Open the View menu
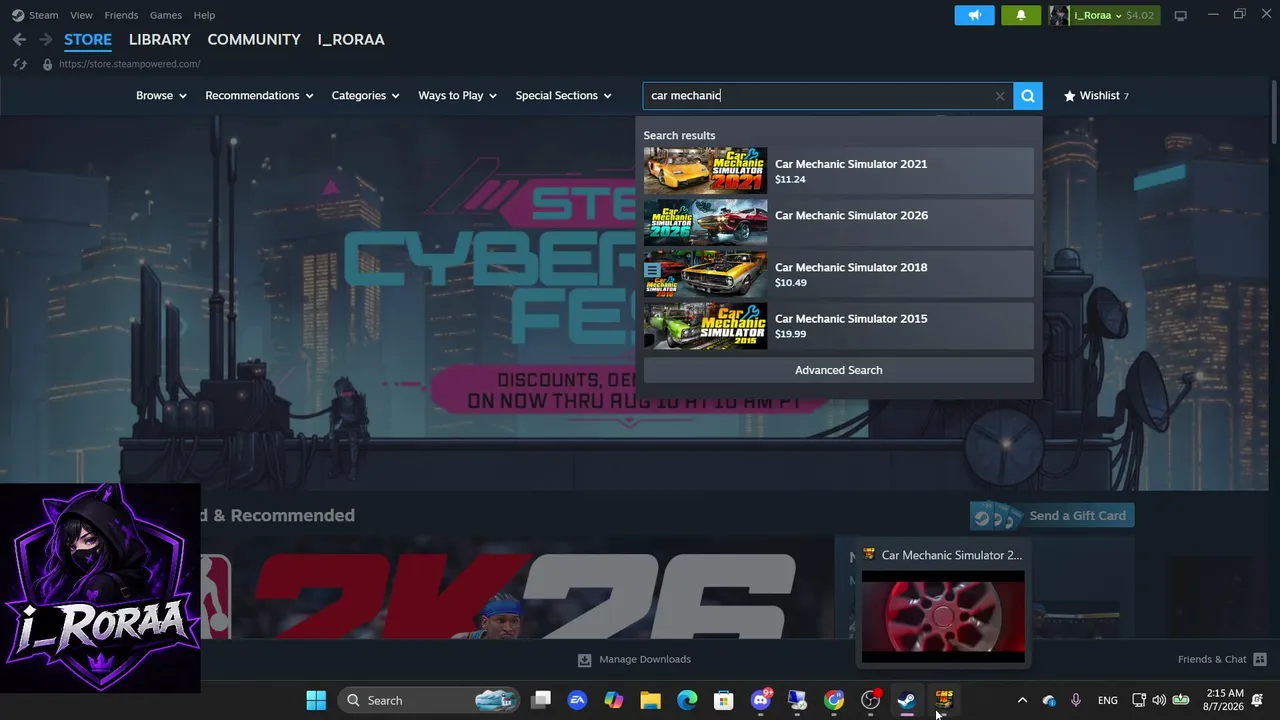This screenshot has height=720, width=1280. click(81, 15)
